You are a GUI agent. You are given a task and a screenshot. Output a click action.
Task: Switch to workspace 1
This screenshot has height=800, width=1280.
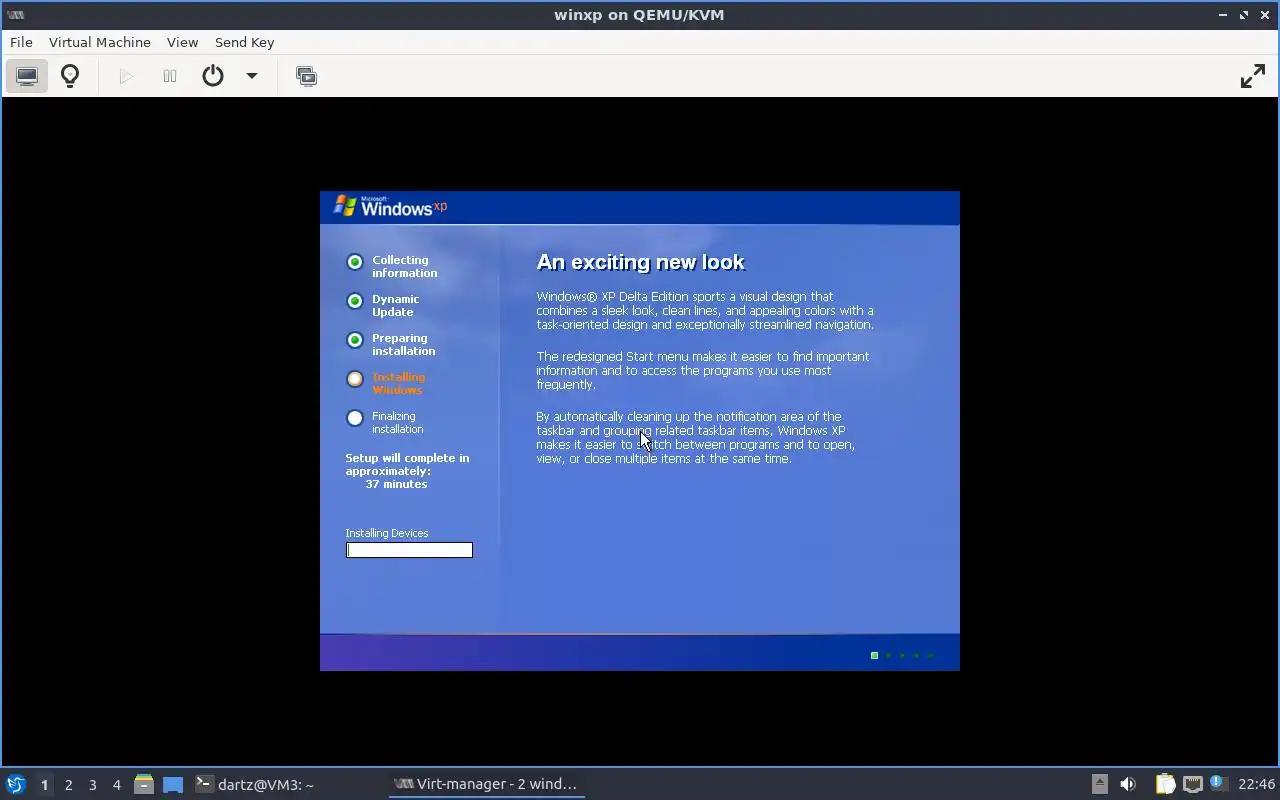44,784
